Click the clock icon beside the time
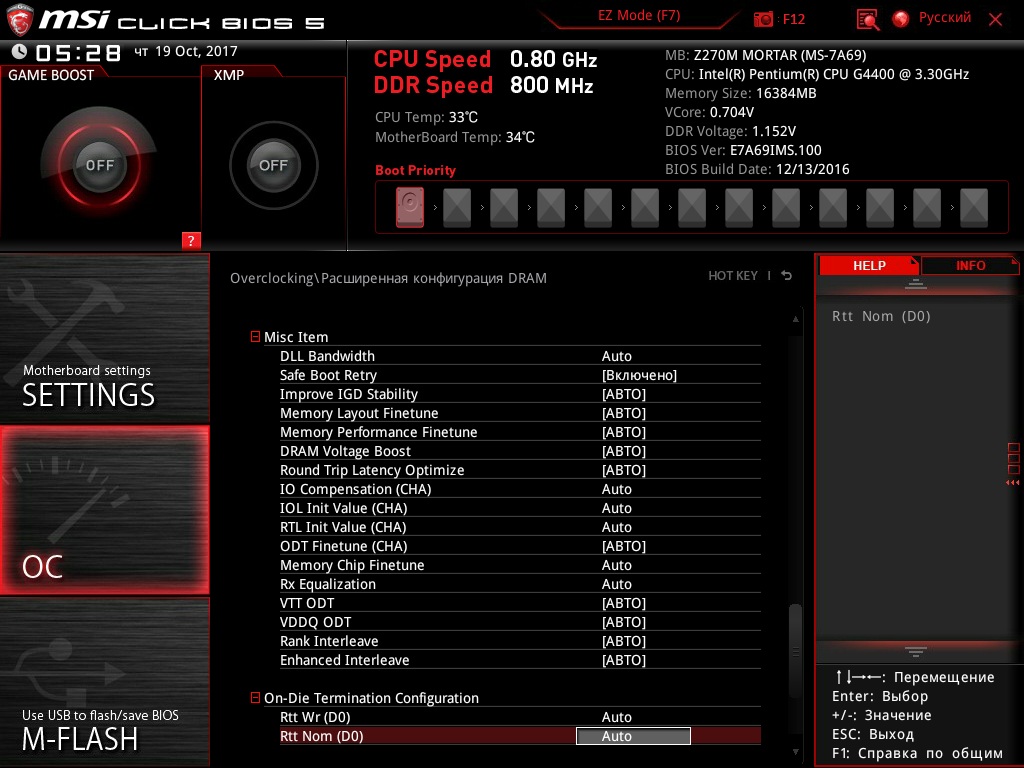Viewport: 1024px width, 768px height. 20,51
